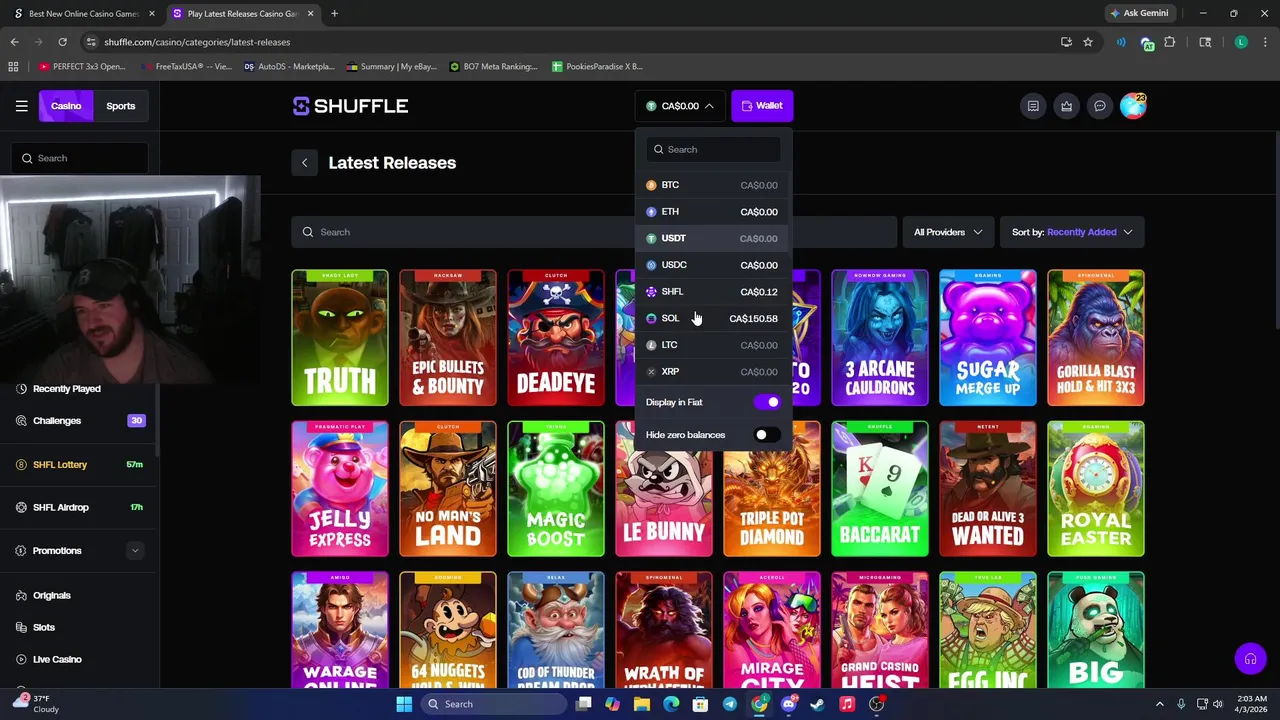The height and width of the screenshot is (720, 1280).
Task: Toggle Hide zero balances switch
Action: click(x=767, y=435)
